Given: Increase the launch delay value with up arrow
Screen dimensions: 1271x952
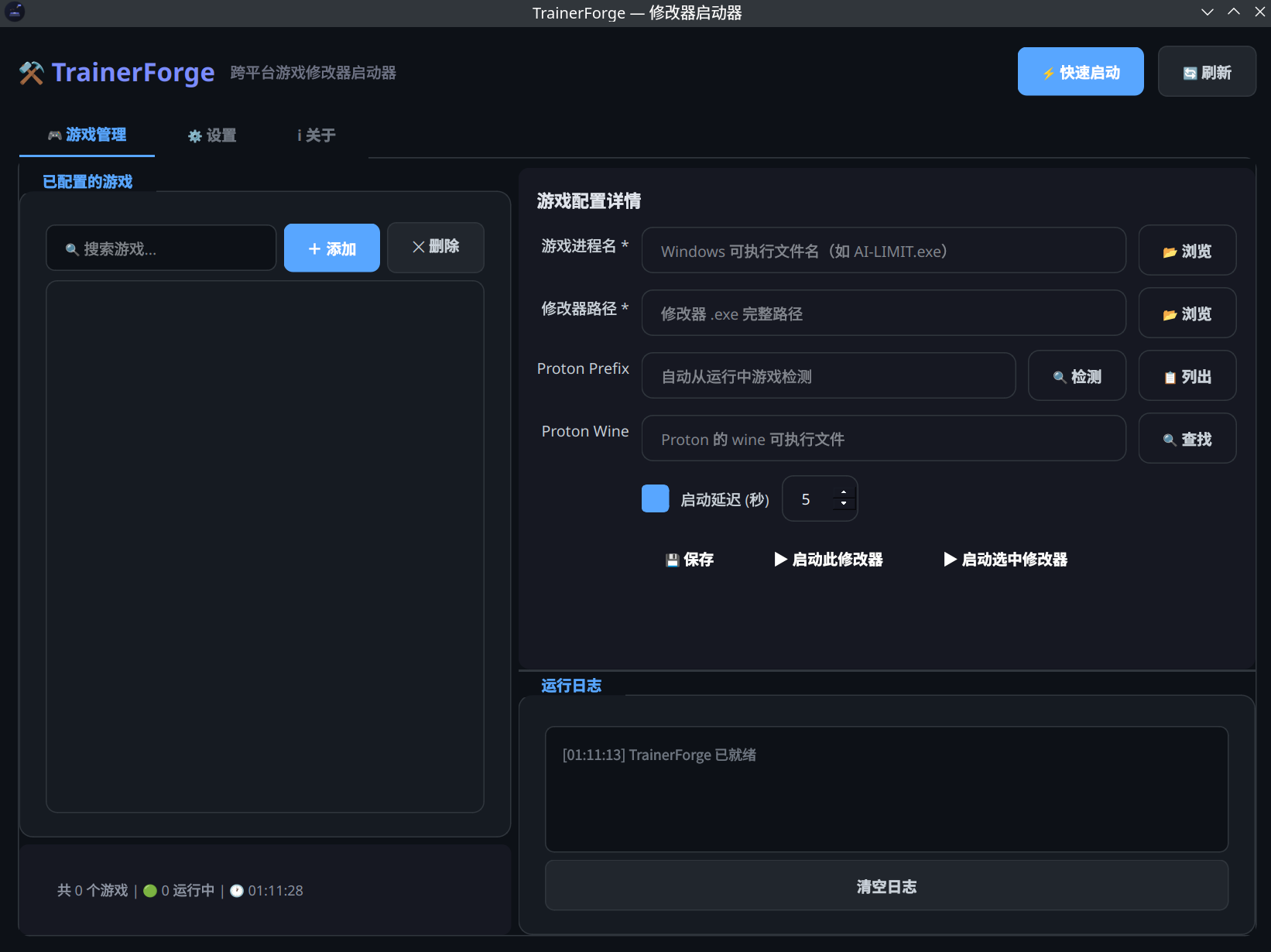Looking at the screenshot, I should point(844,492).
